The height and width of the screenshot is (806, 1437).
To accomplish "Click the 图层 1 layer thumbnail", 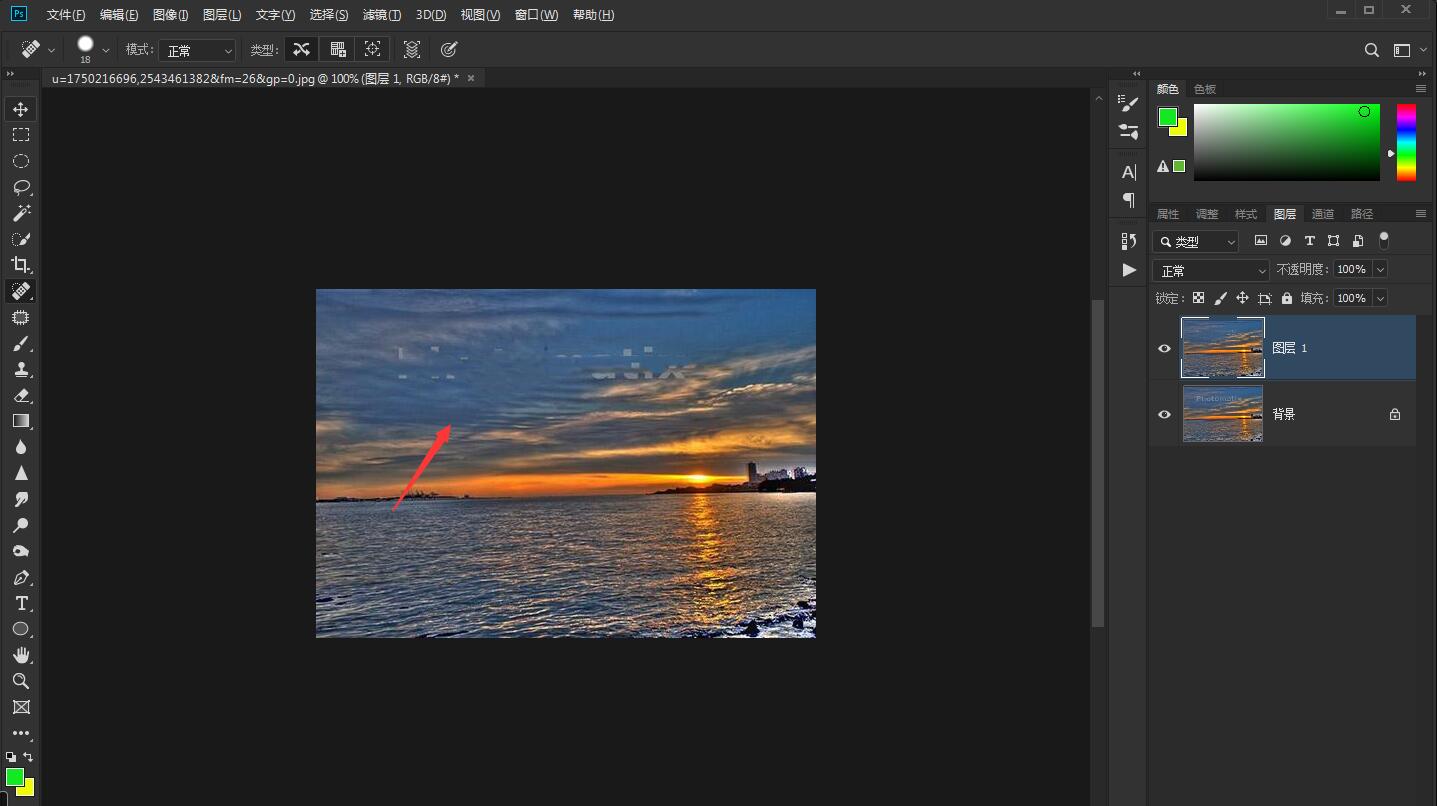I will tap(1222, 348).
